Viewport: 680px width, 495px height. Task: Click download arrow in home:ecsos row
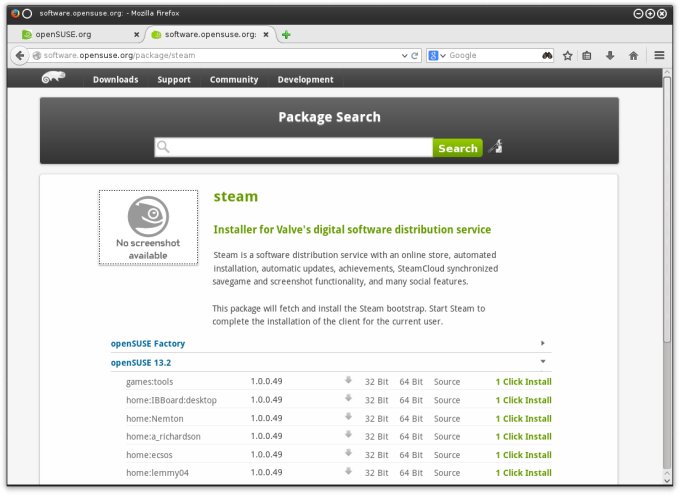click(x=348, y=452)
